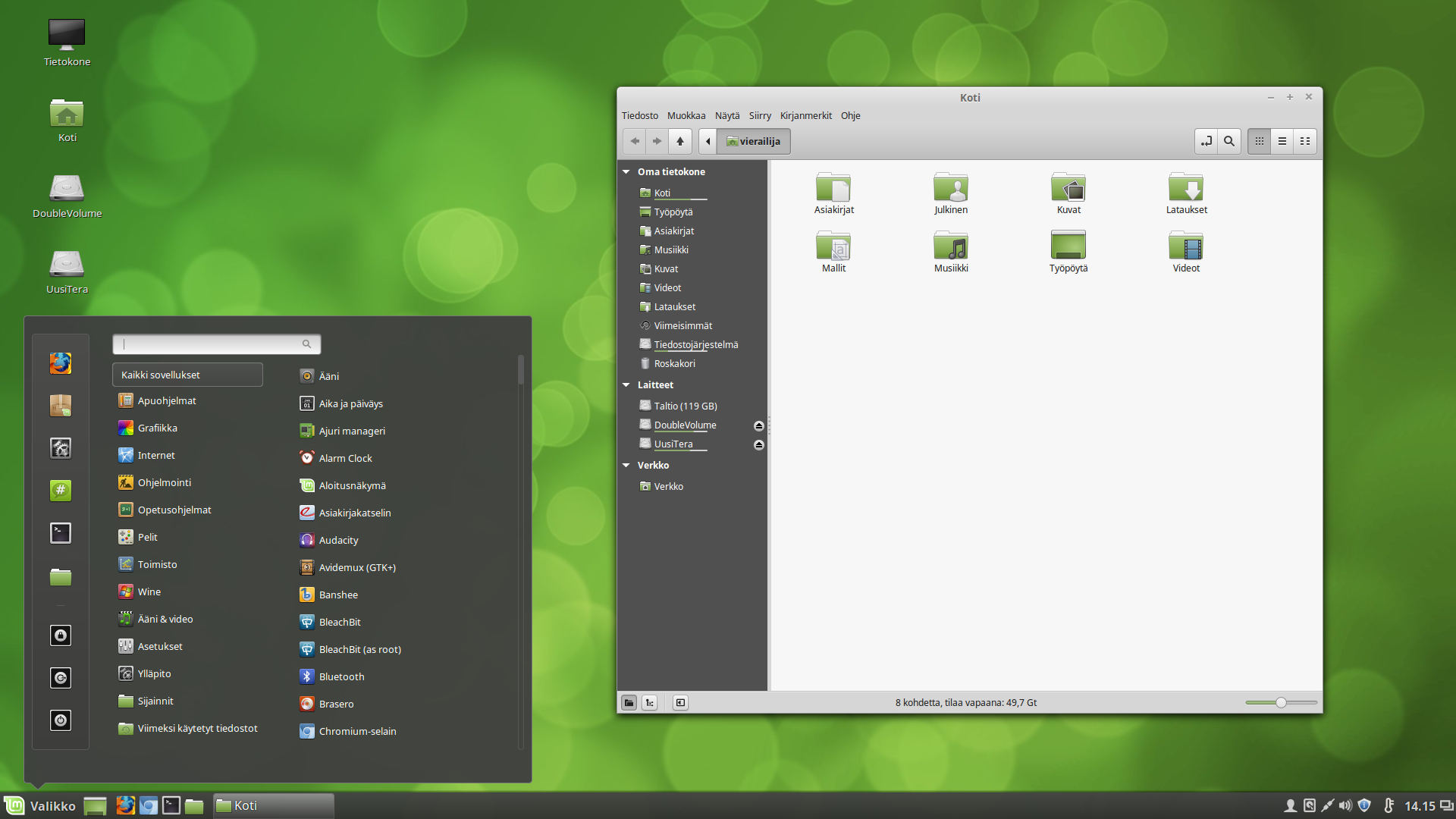The image size is (1456, 819).
Task: Launch Firefox from menu favorites
Action: coord(61,363)
